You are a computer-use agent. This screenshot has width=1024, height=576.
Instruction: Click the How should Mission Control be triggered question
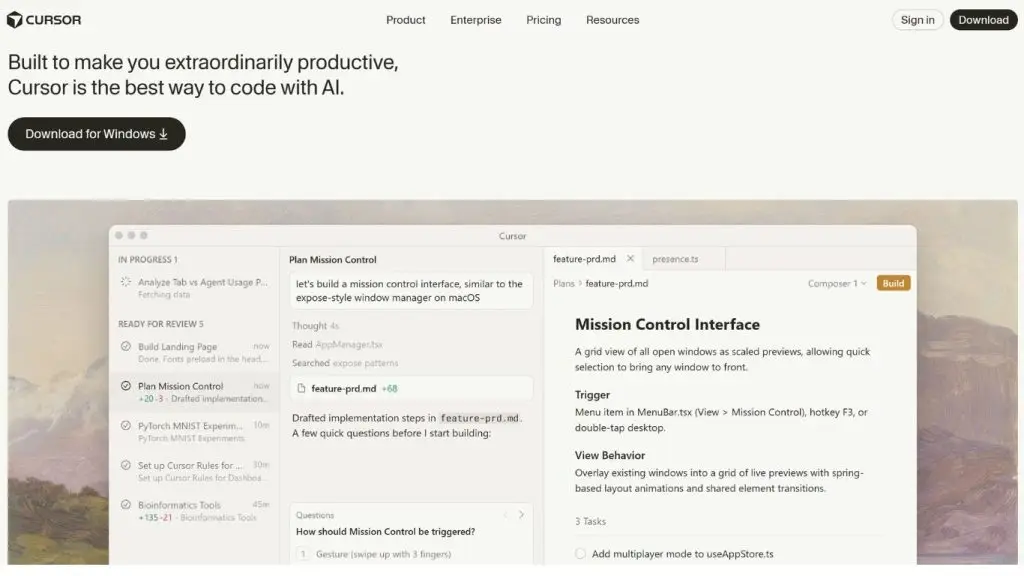coord(385,532)
